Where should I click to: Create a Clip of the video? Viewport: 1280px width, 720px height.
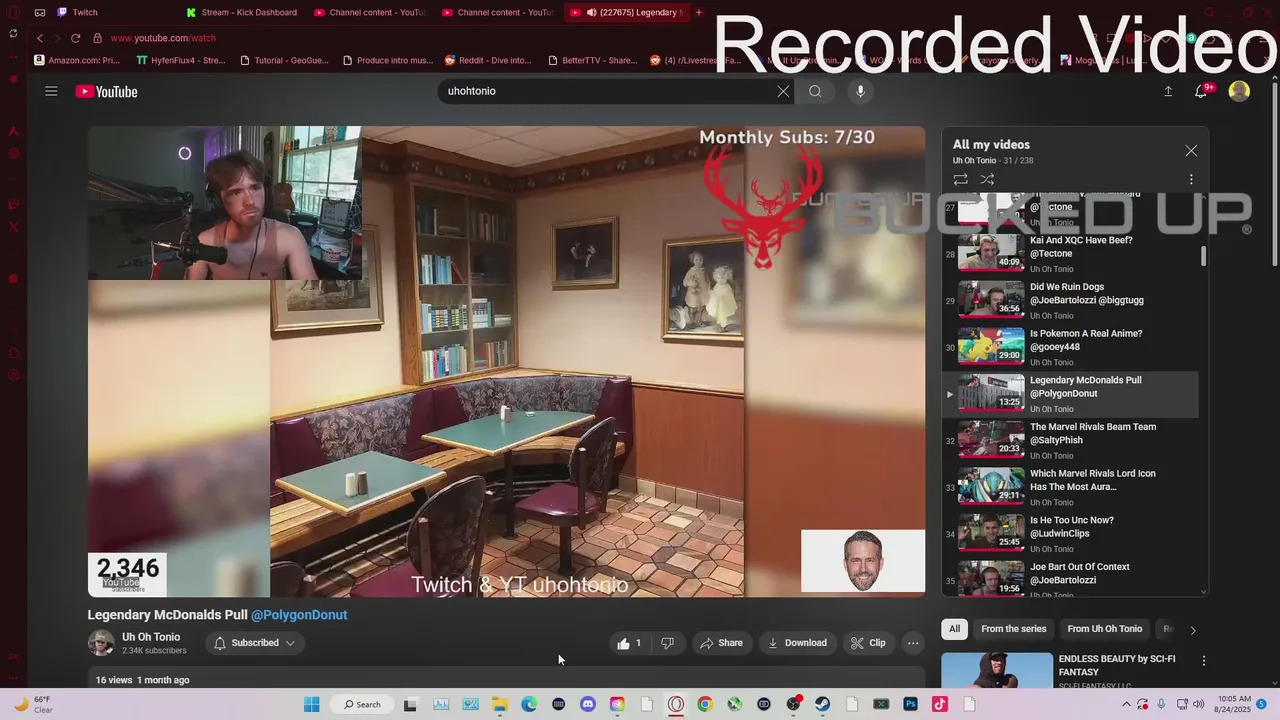pos(868,643)
